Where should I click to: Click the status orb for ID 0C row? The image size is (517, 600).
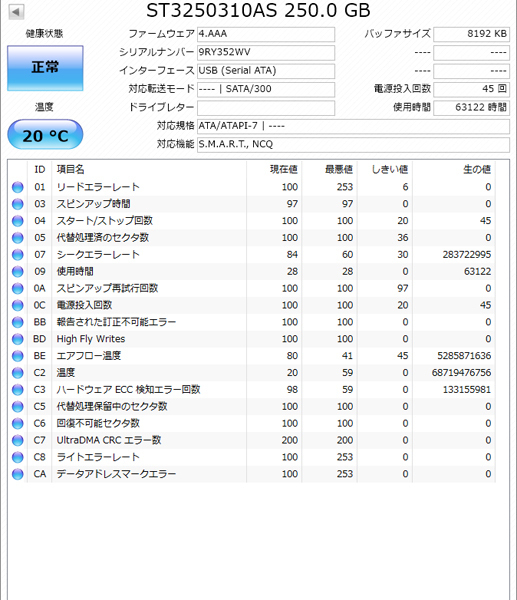(x=18, y=305)
